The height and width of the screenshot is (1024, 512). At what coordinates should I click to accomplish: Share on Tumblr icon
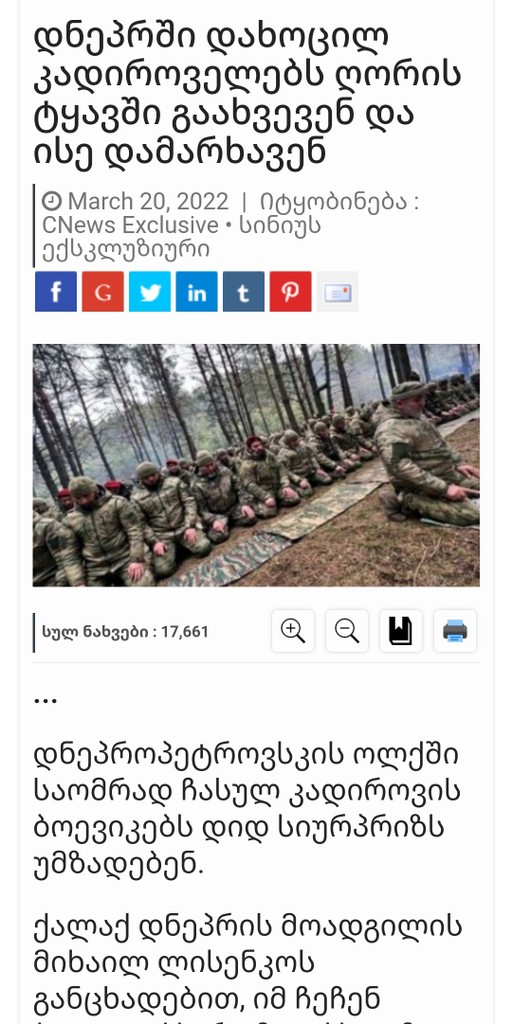click(x=244, y=292)
